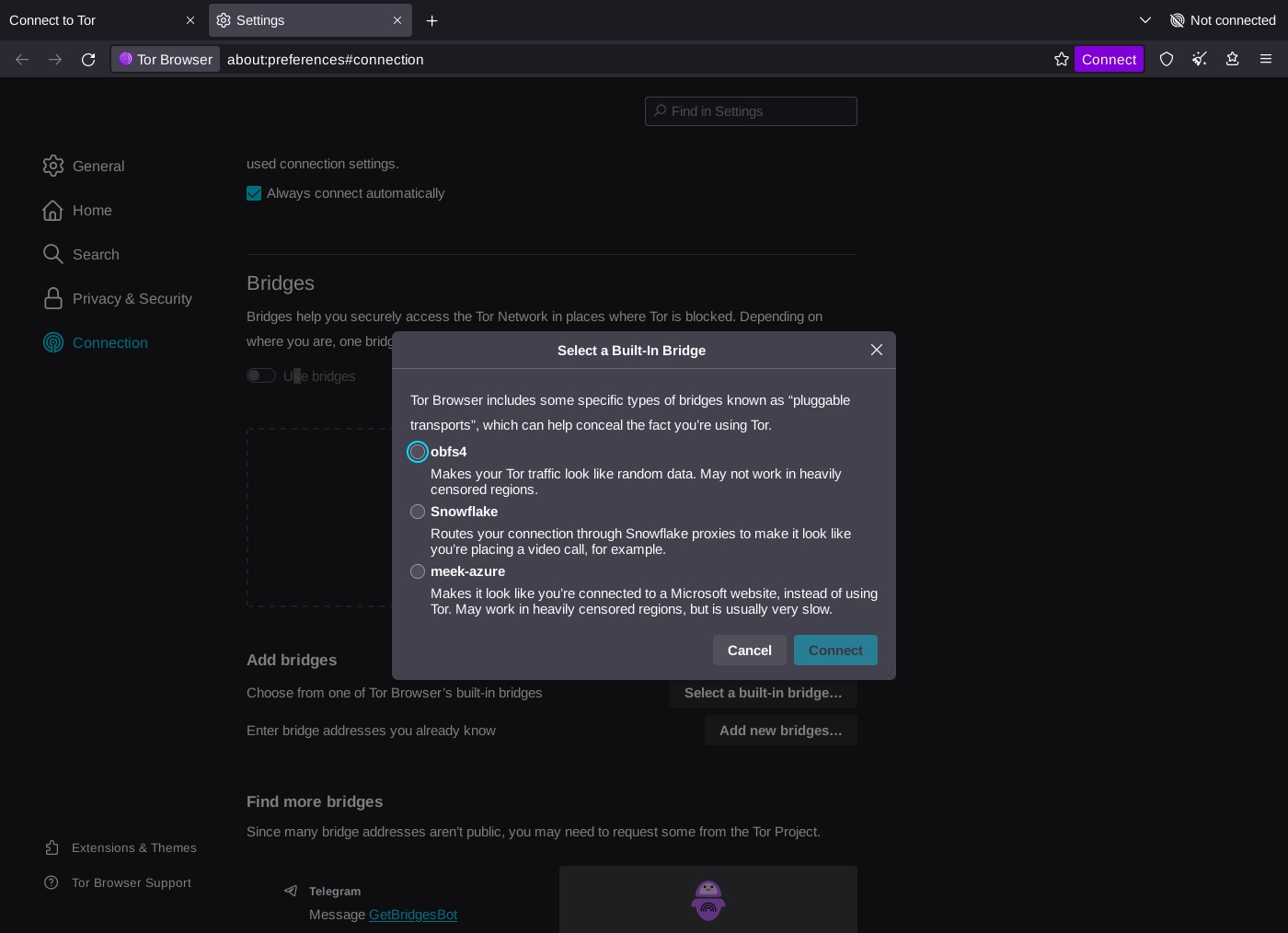The height and width of the screenshot is (933, 1288).
Task: Close the Select a Built-In Bridge dialog
Action: (877, 350)
